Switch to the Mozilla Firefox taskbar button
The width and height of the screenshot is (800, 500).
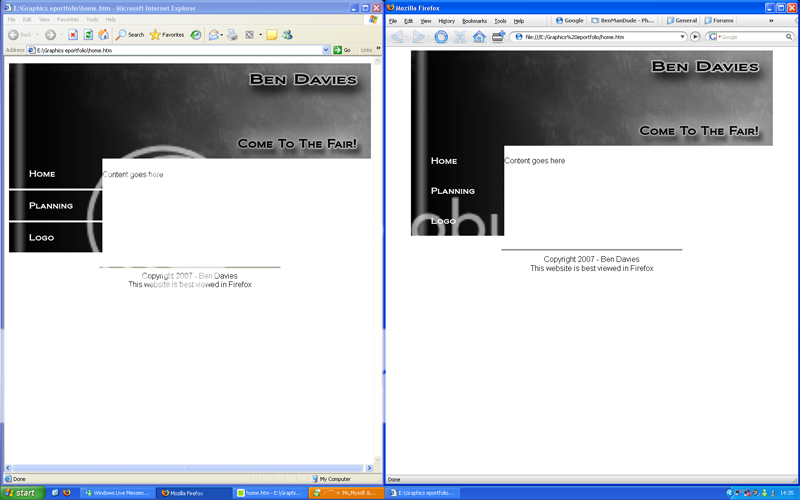coord(194,493)
